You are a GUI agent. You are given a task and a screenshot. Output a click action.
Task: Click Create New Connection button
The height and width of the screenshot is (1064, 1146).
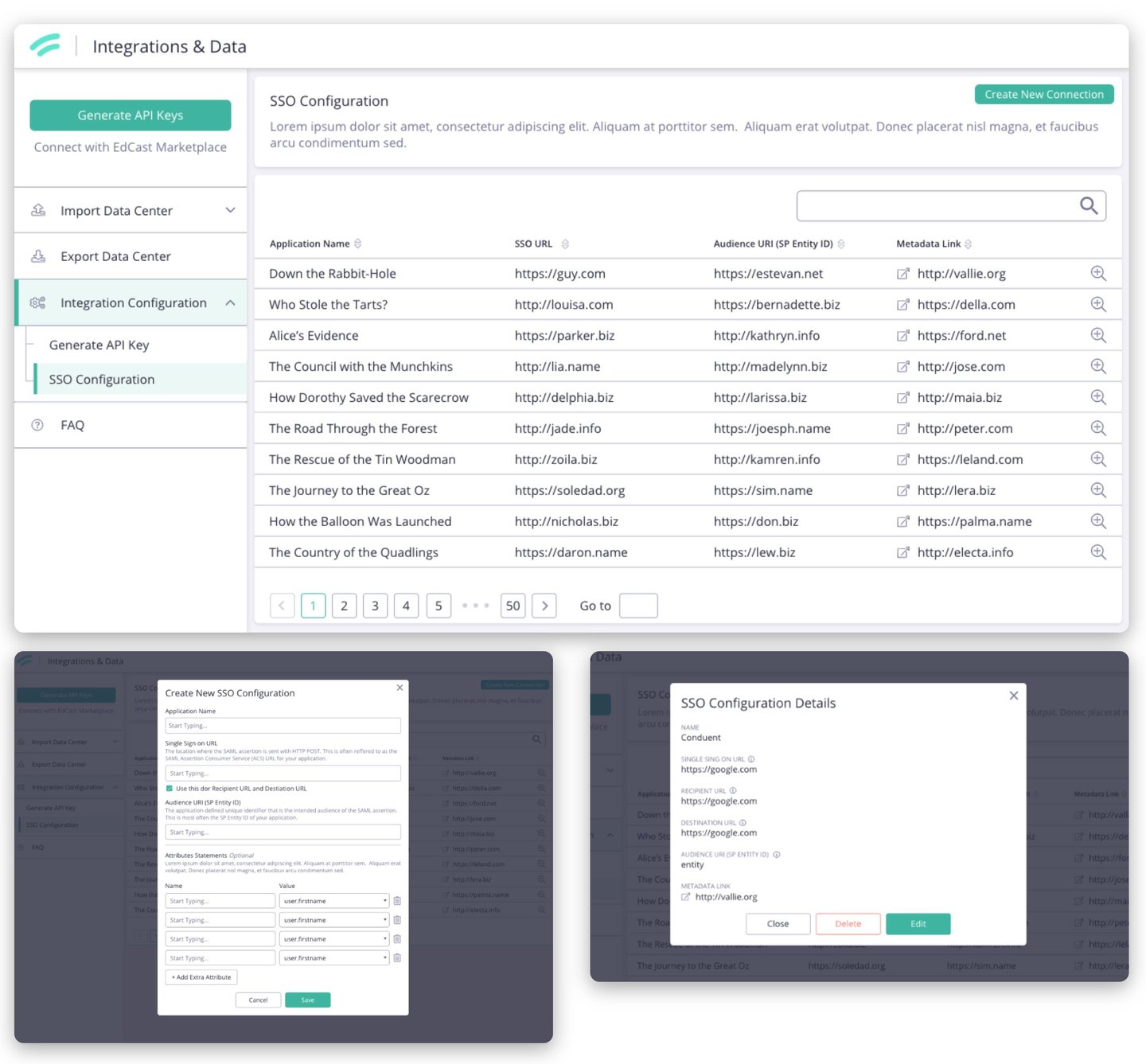pyautogui.click(x=1044, y=94)
